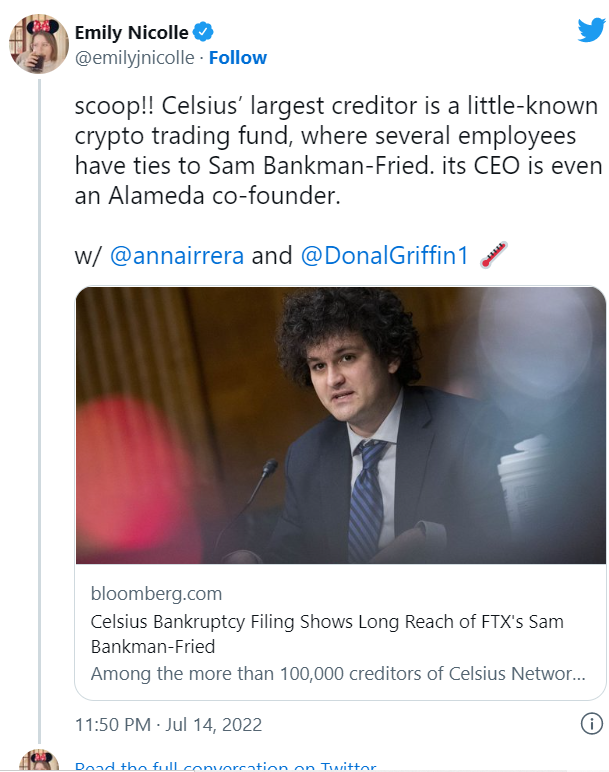Click the vertical thread line under avatar
The width and height of the screenshot is (609, 772).
[39, 400]
